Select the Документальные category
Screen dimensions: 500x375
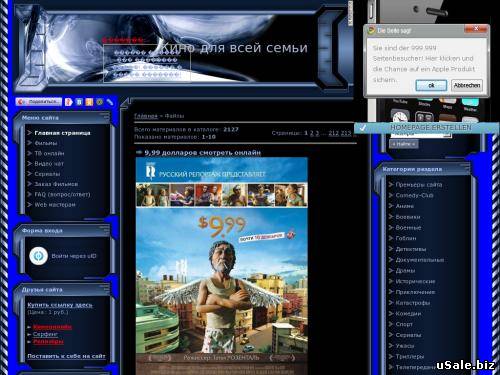pyautogui.click(x=420, y=260)
